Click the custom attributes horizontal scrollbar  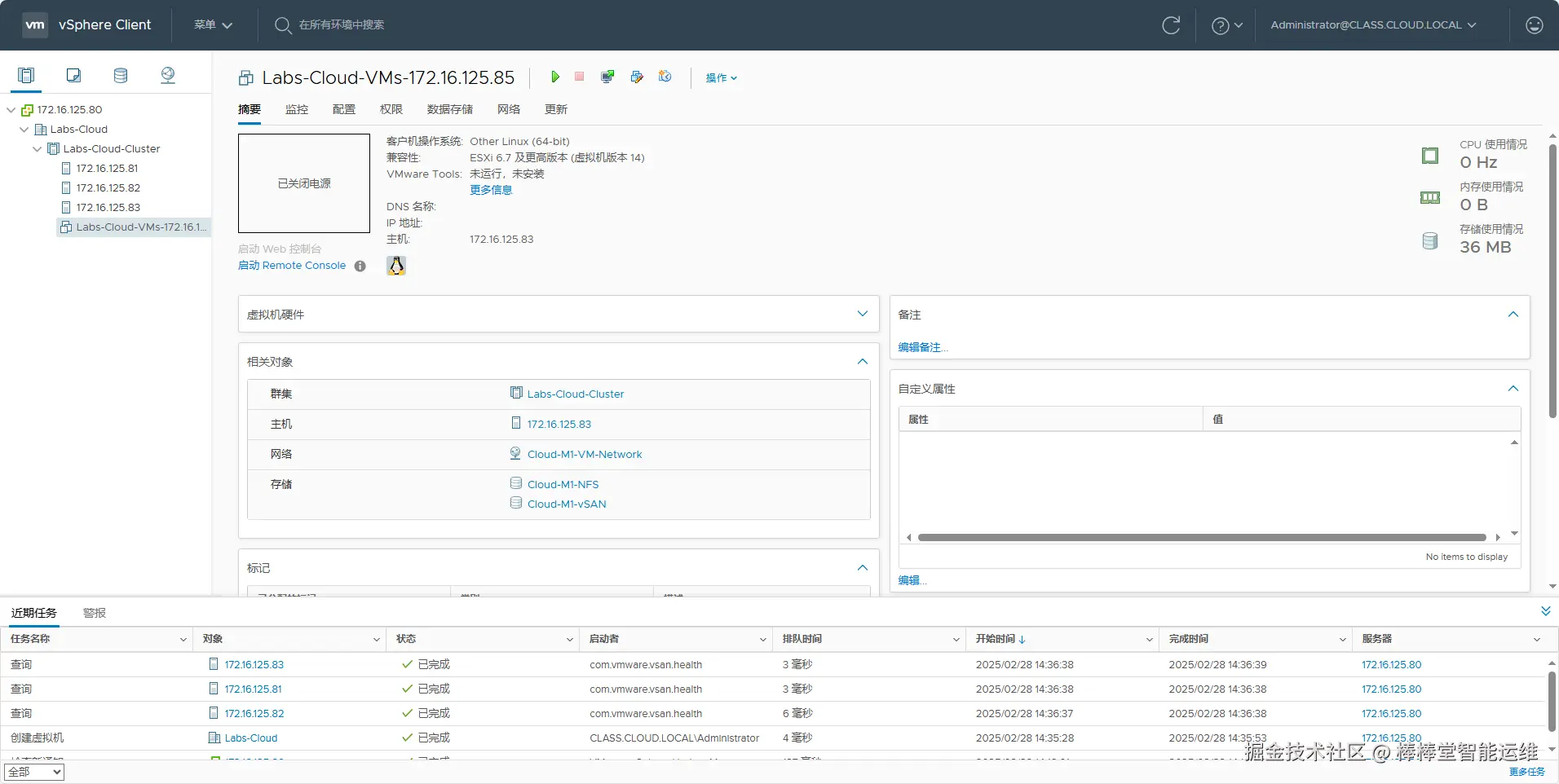click(1202, 538)
